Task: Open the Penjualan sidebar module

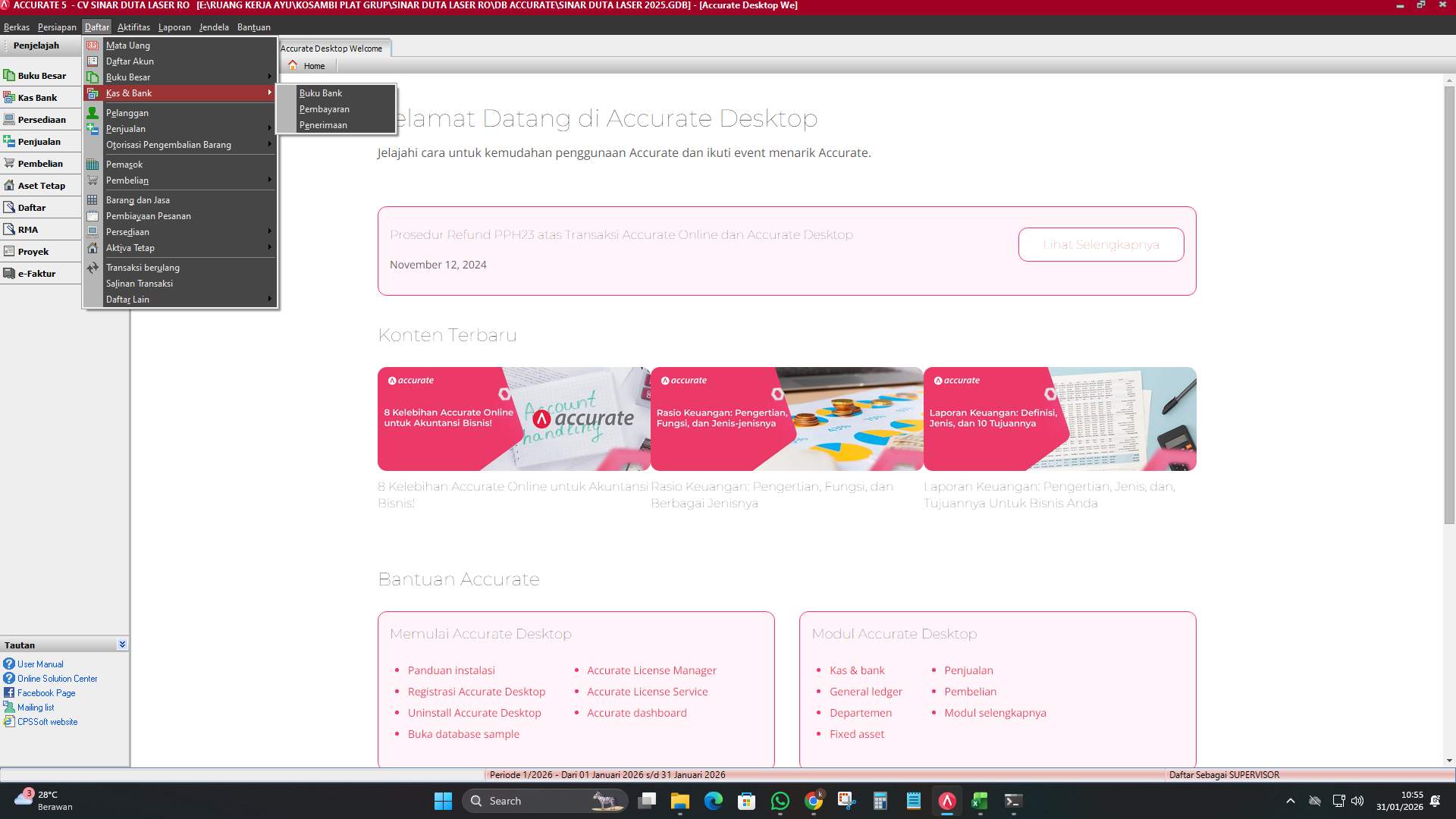Action: click(x=39, y=141)
